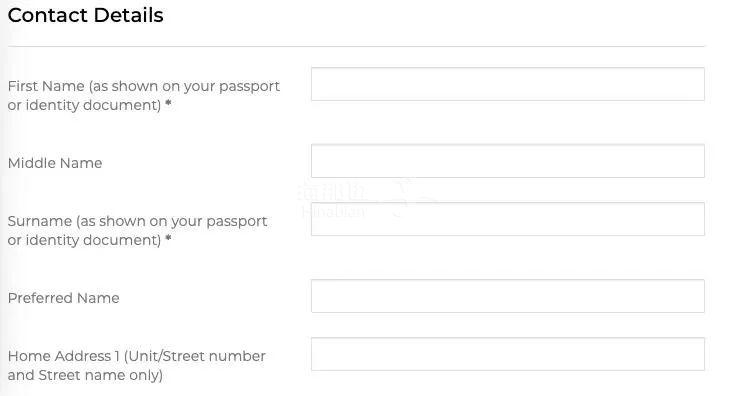Select the Surname input field
The width and height of the screenshot is (740, 396).
pyautogui.click(x=508, y=219)
